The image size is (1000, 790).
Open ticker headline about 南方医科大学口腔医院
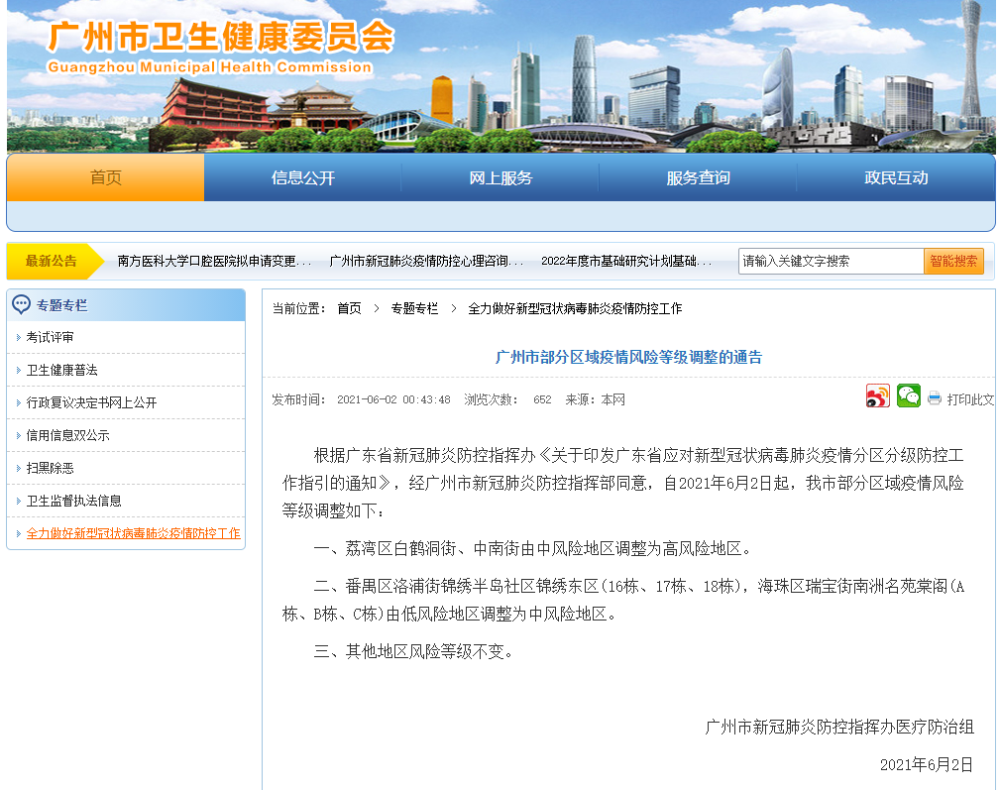[x=210, y=260]
